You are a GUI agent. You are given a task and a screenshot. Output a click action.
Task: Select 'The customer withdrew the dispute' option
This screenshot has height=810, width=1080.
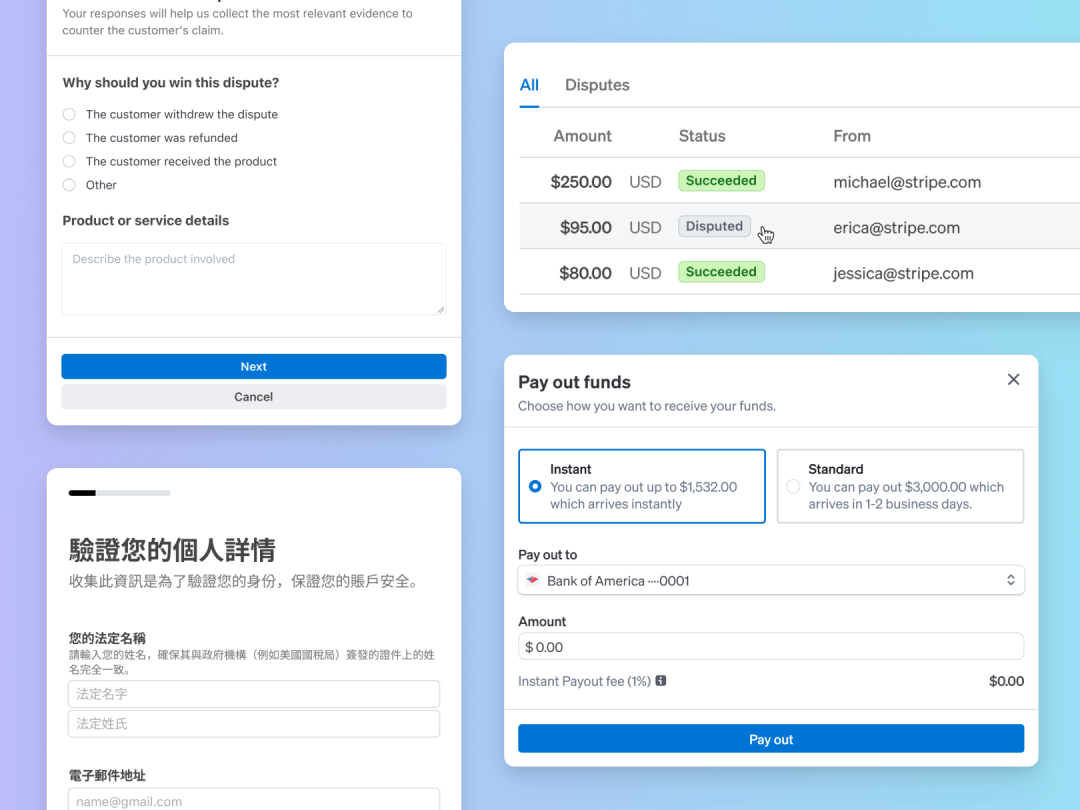pos(69,114)
